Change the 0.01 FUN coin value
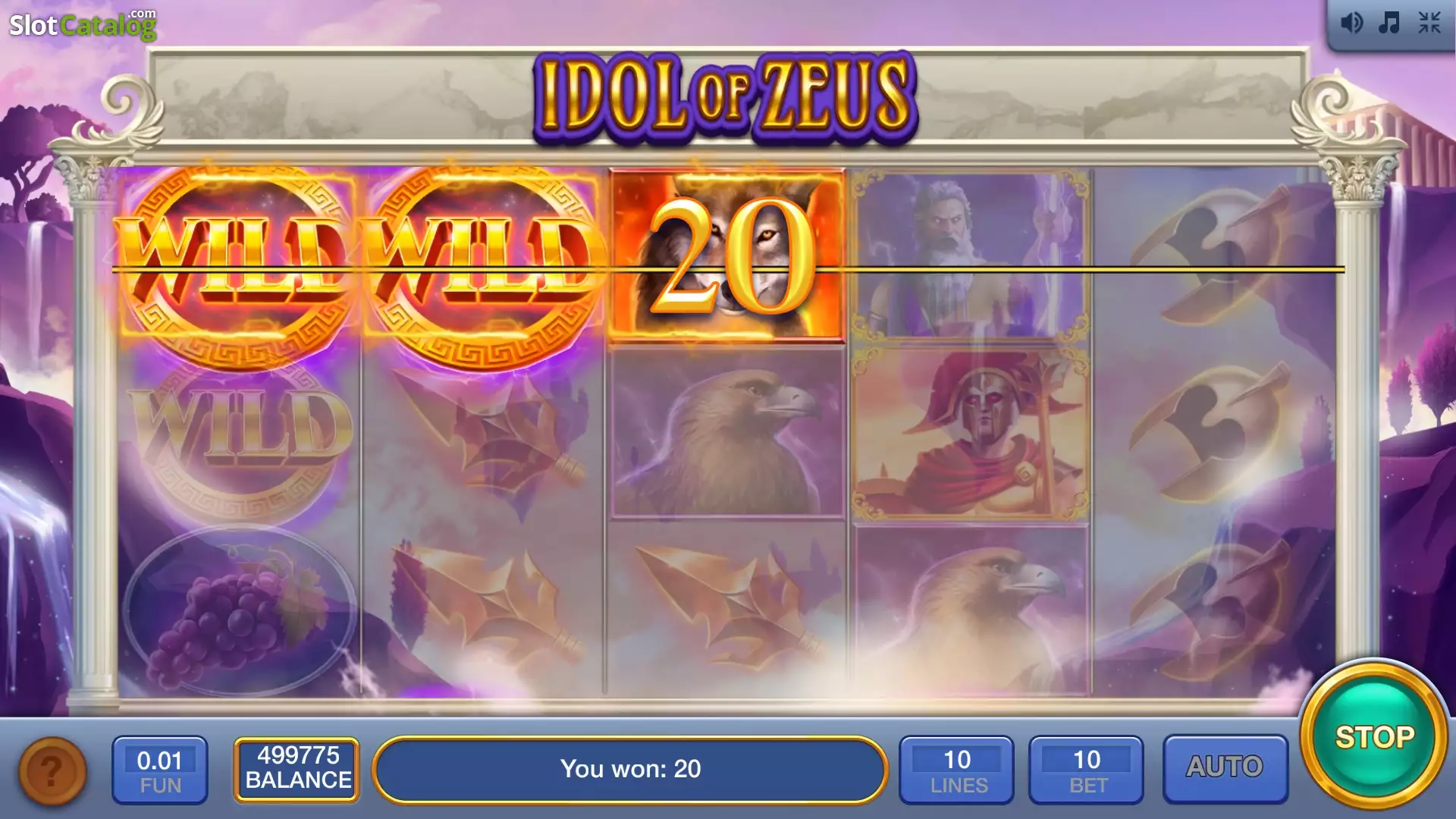Image resolution: width=1456 pixels, height=819 pixels. pos(160,770)
